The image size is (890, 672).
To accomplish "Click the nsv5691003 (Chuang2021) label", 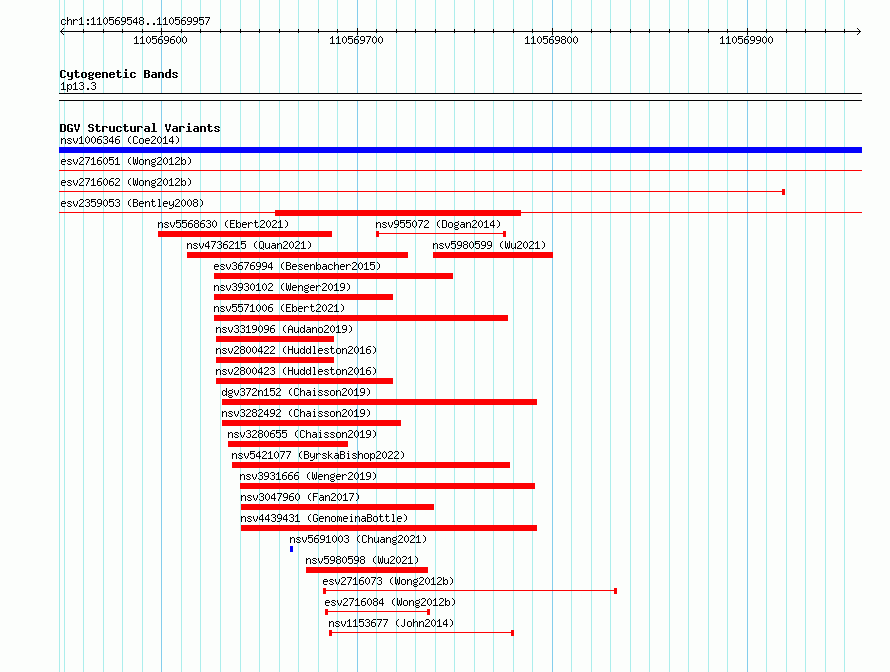I will pos(358,539).
